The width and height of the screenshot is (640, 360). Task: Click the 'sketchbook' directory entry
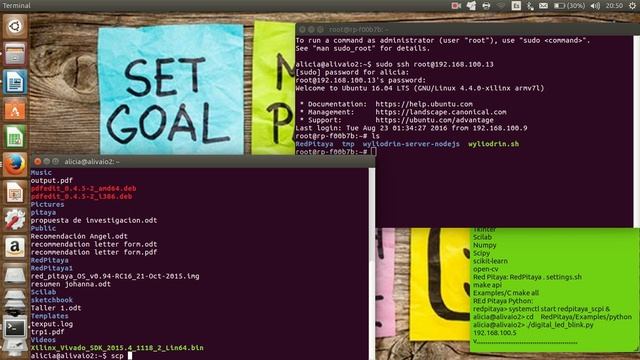(52, 300)
